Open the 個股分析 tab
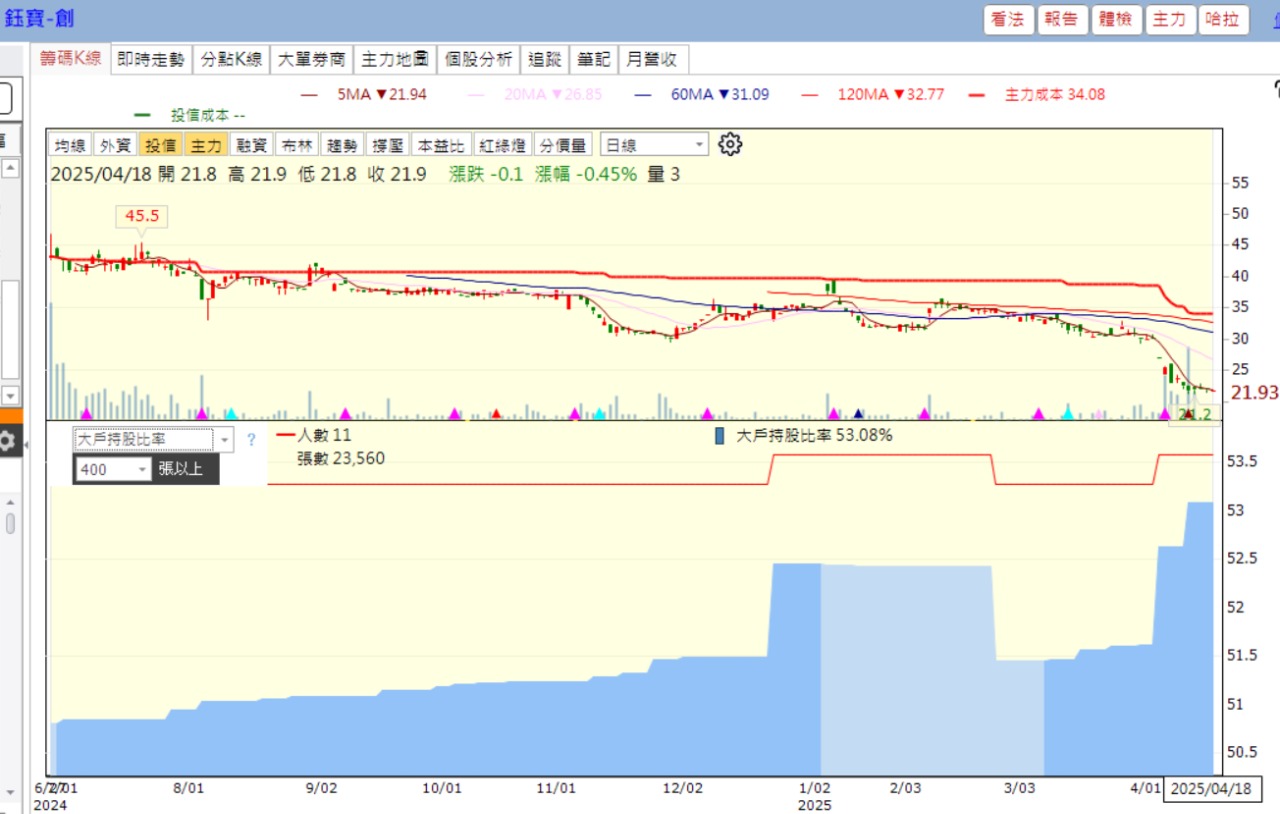This screenshot has height=814, width=1280. [478, 59]
